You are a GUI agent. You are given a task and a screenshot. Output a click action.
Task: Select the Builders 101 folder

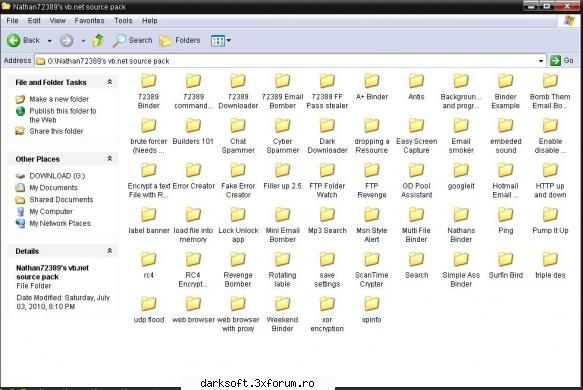[x=193, y=132]
